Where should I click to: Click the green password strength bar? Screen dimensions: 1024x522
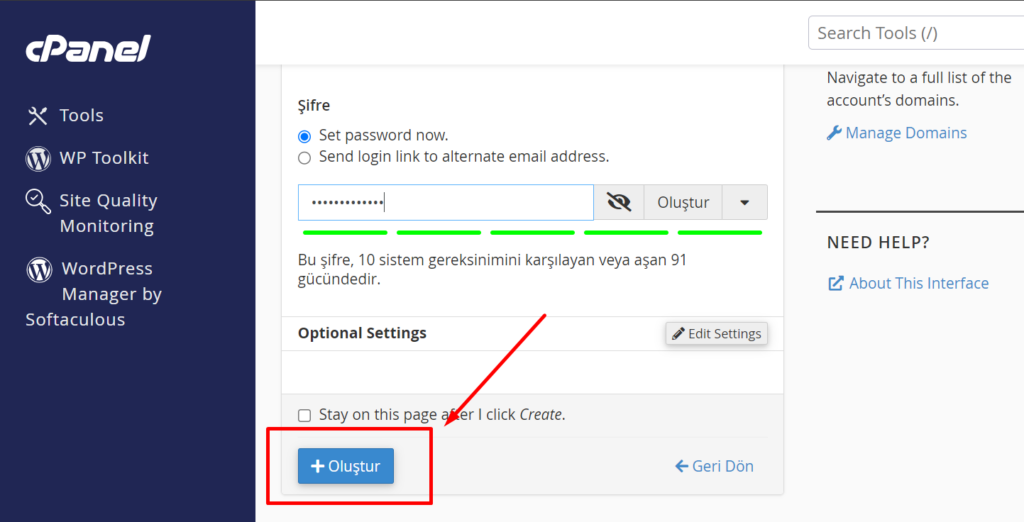pos(532,233)
